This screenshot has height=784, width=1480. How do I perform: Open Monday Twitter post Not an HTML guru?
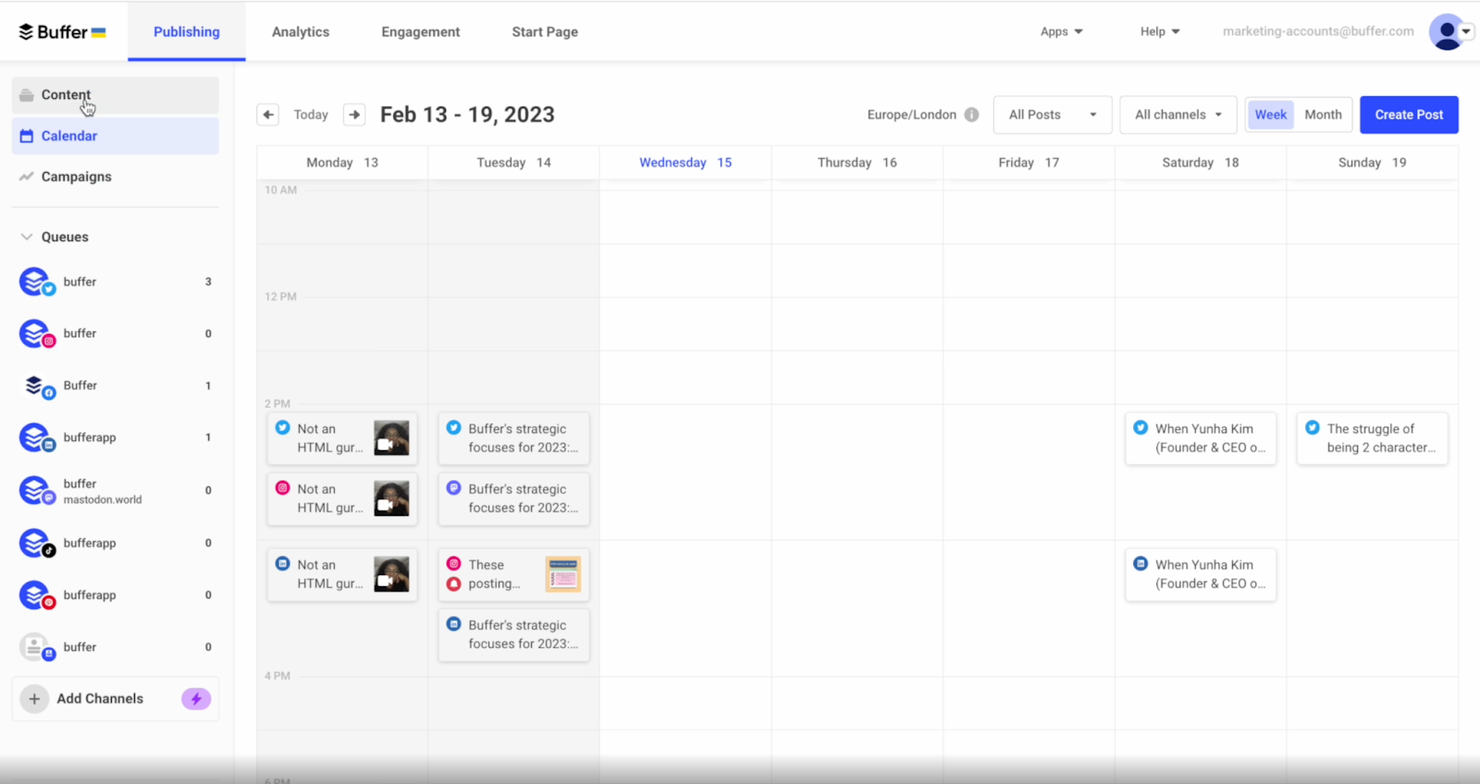point(342,438)
